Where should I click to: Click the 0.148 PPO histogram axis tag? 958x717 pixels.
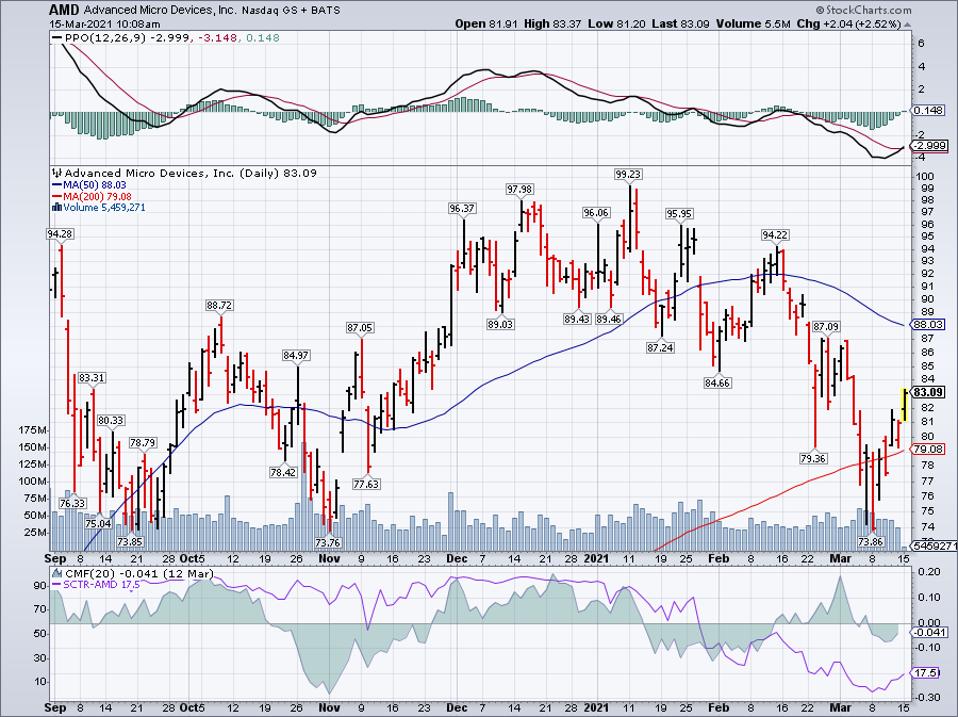click(927, 111)
